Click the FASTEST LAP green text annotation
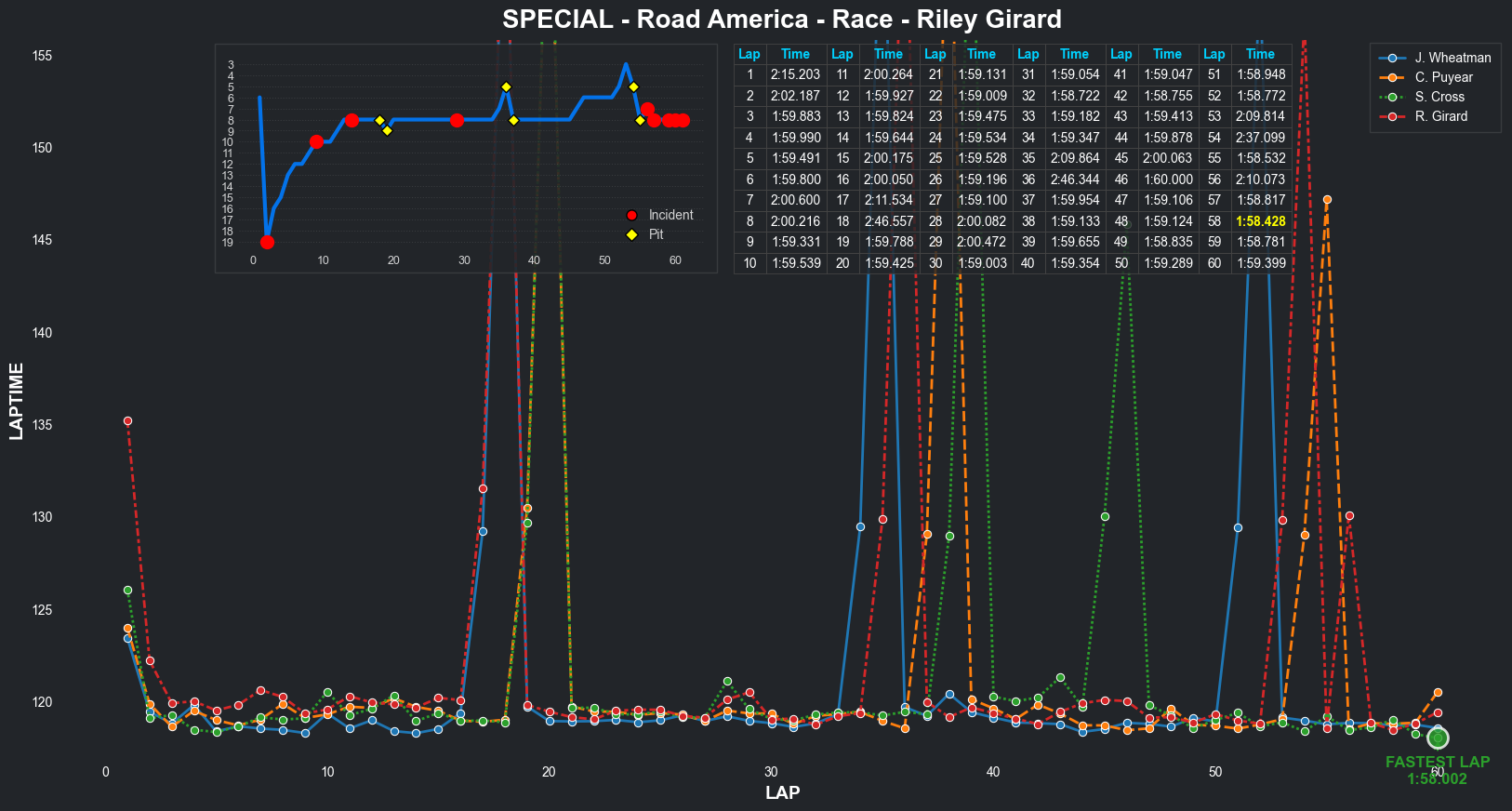1512x811 pixels. pyautogui.click(x=1437, y=762)
